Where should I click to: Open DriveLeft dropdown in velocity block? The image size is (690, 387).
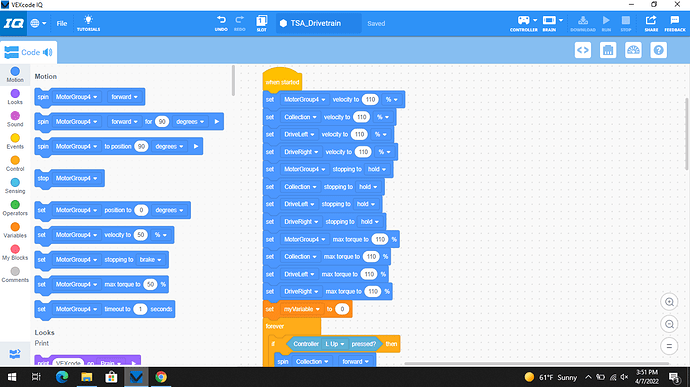point(299,134)
